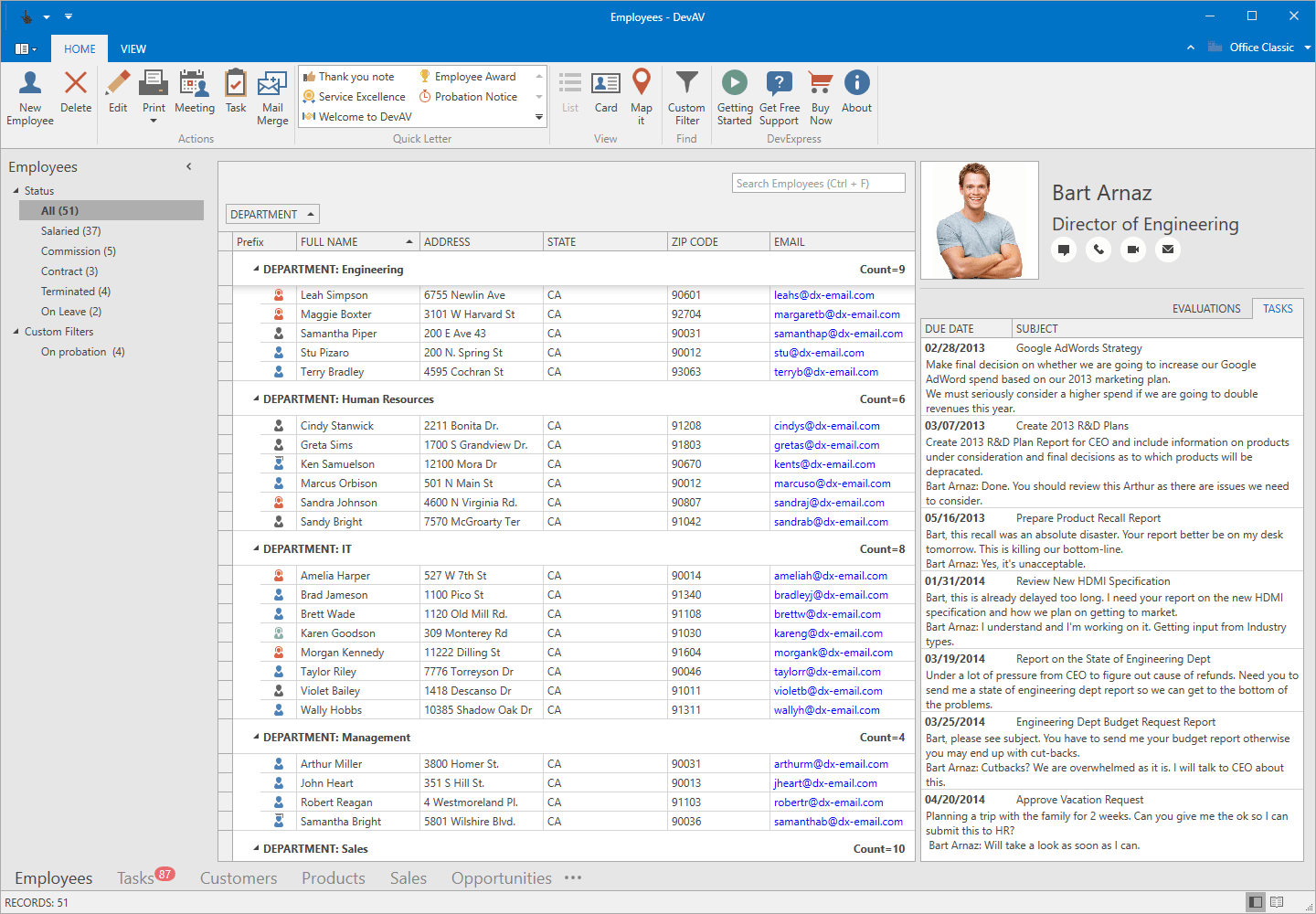The width and height of the screenshot is (1316, 914).
Task: Switch to the VIEW ribbon tab
Action: [133, 48]
